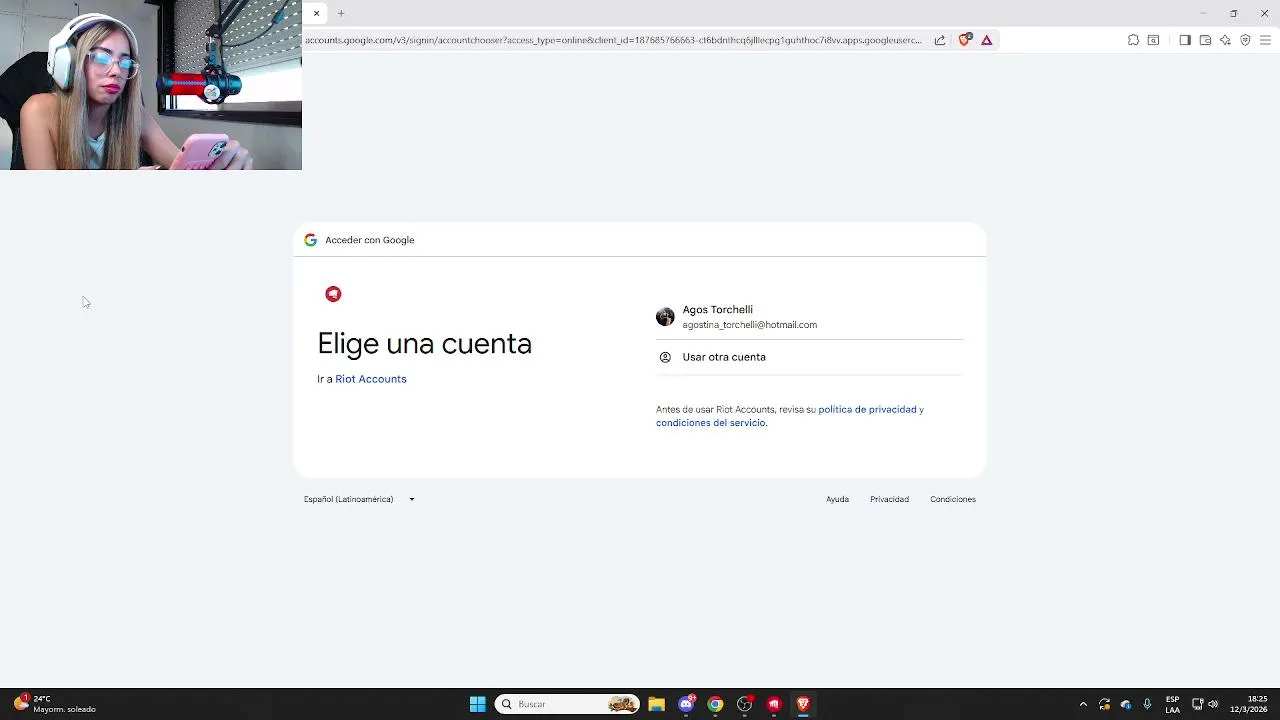Screen dimensions: 1280x720
Task: Open File Explorer from taskbar
Action: (656, 704)
